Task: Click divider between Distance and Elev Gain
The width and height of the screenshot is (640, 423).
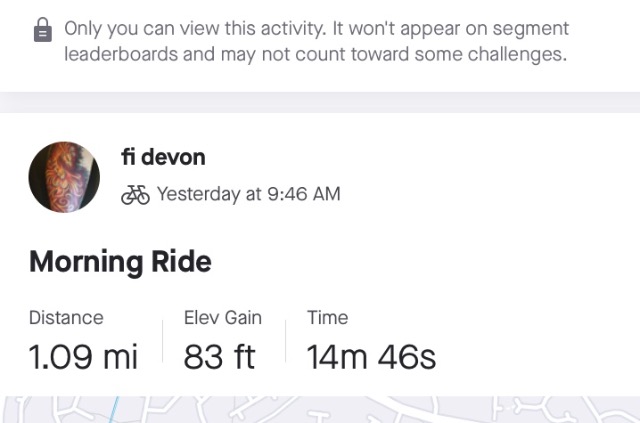Action: (x=162, y=341)
